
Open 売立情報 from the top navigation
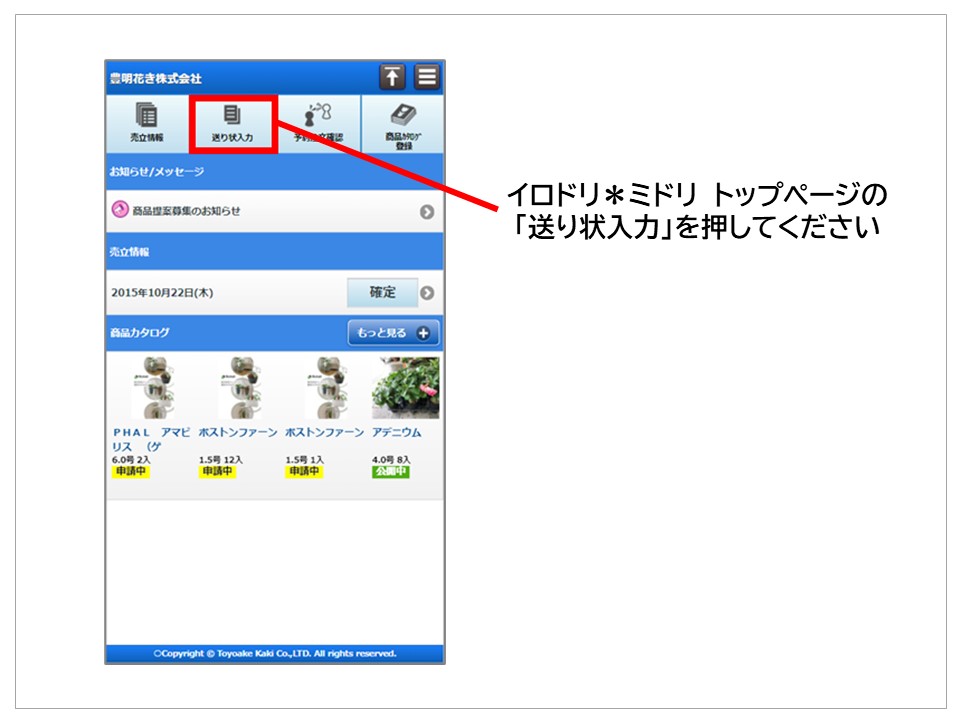coord(146,123)
